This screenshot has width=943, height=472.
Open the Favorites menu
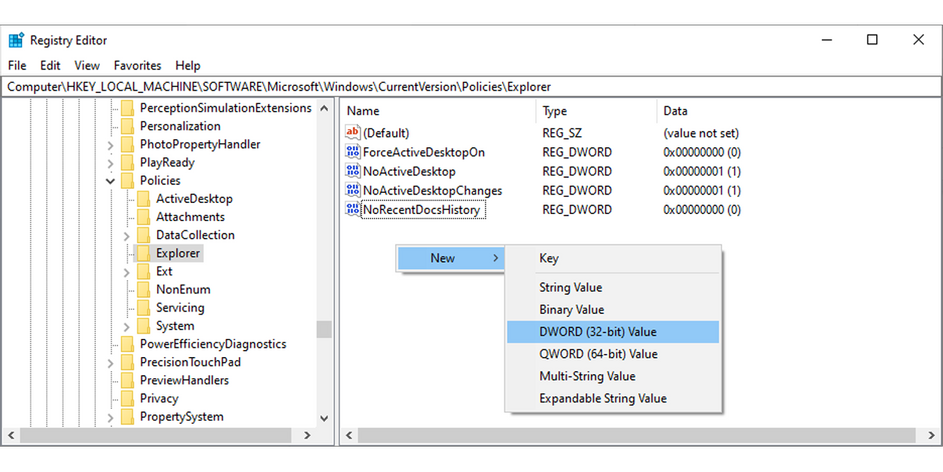tap(137, 65)
